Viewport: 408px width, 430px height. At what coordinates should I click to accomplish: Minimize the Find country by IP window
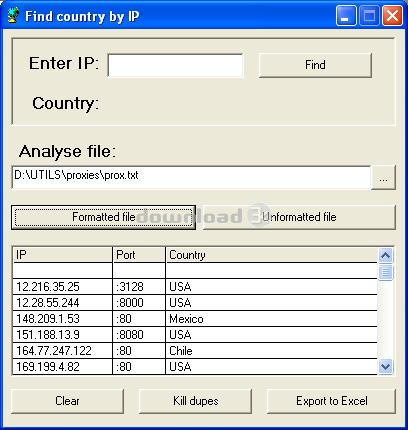click(346, 16)
